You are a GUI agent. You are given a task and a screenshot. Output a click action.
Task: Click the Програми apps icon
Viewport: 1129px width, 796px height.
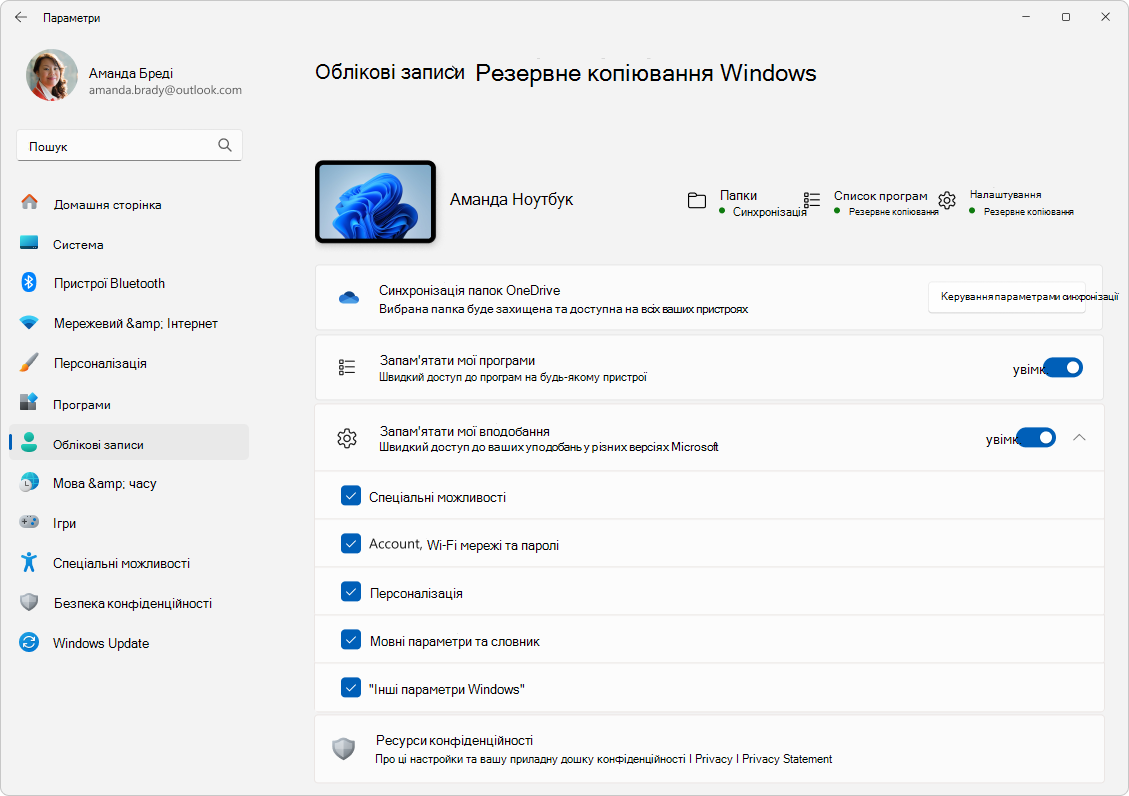[29, 402]
